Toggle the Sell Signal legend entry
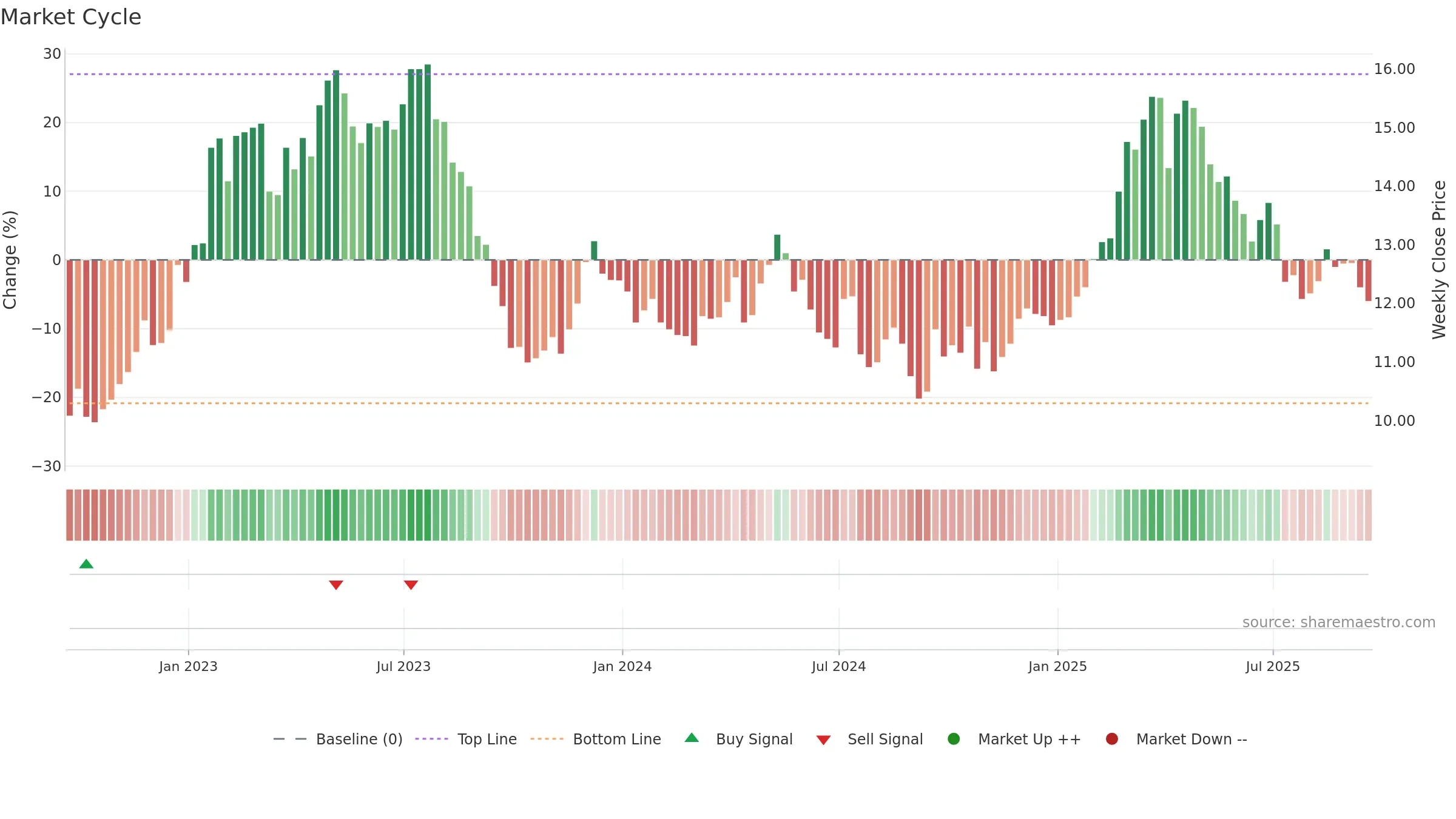 869,739
